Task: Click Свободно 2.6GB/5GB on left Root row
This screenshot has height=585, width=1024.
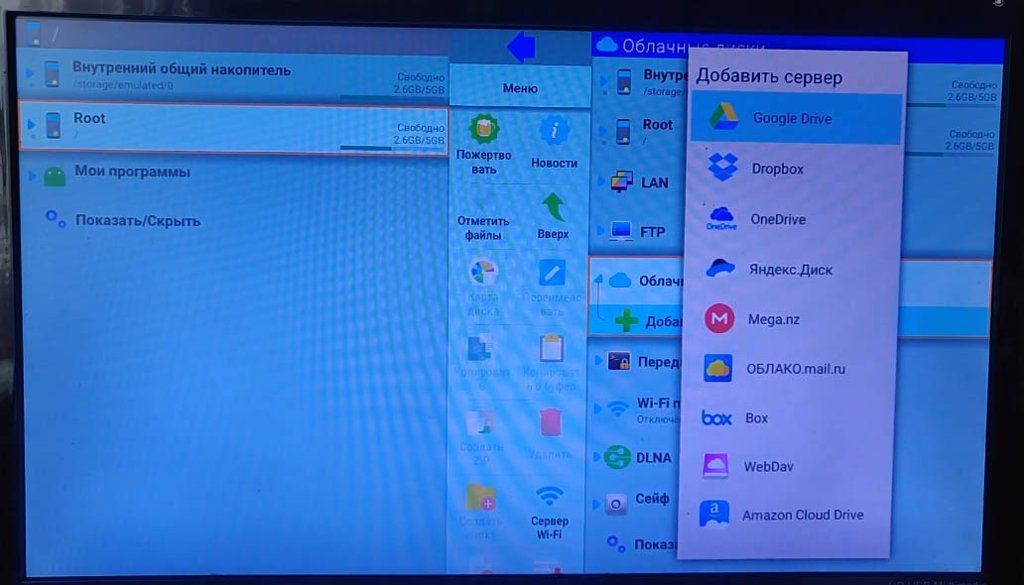Action: click(x=419, y=134)
